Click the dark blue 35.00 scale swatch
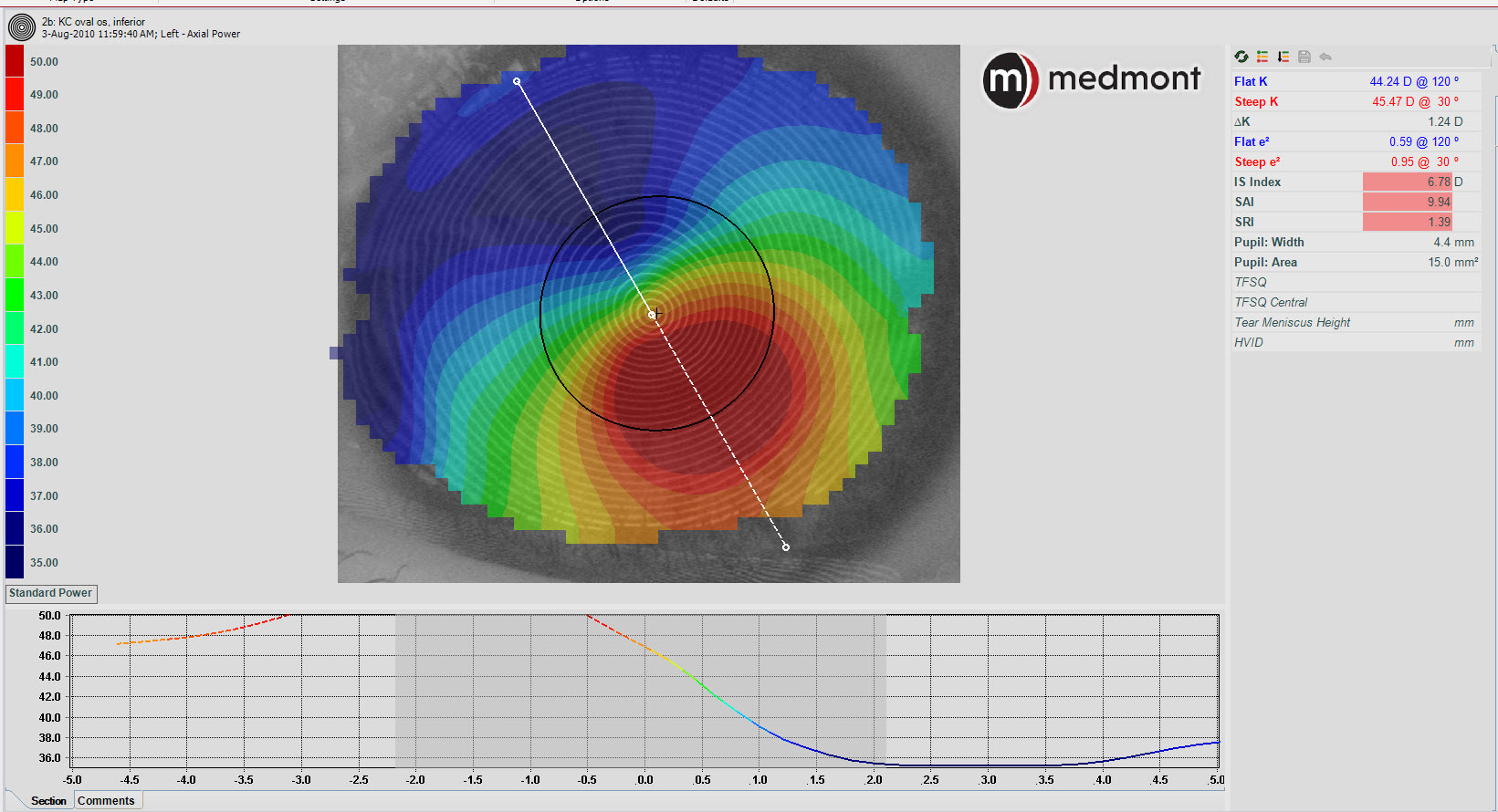 15,562
